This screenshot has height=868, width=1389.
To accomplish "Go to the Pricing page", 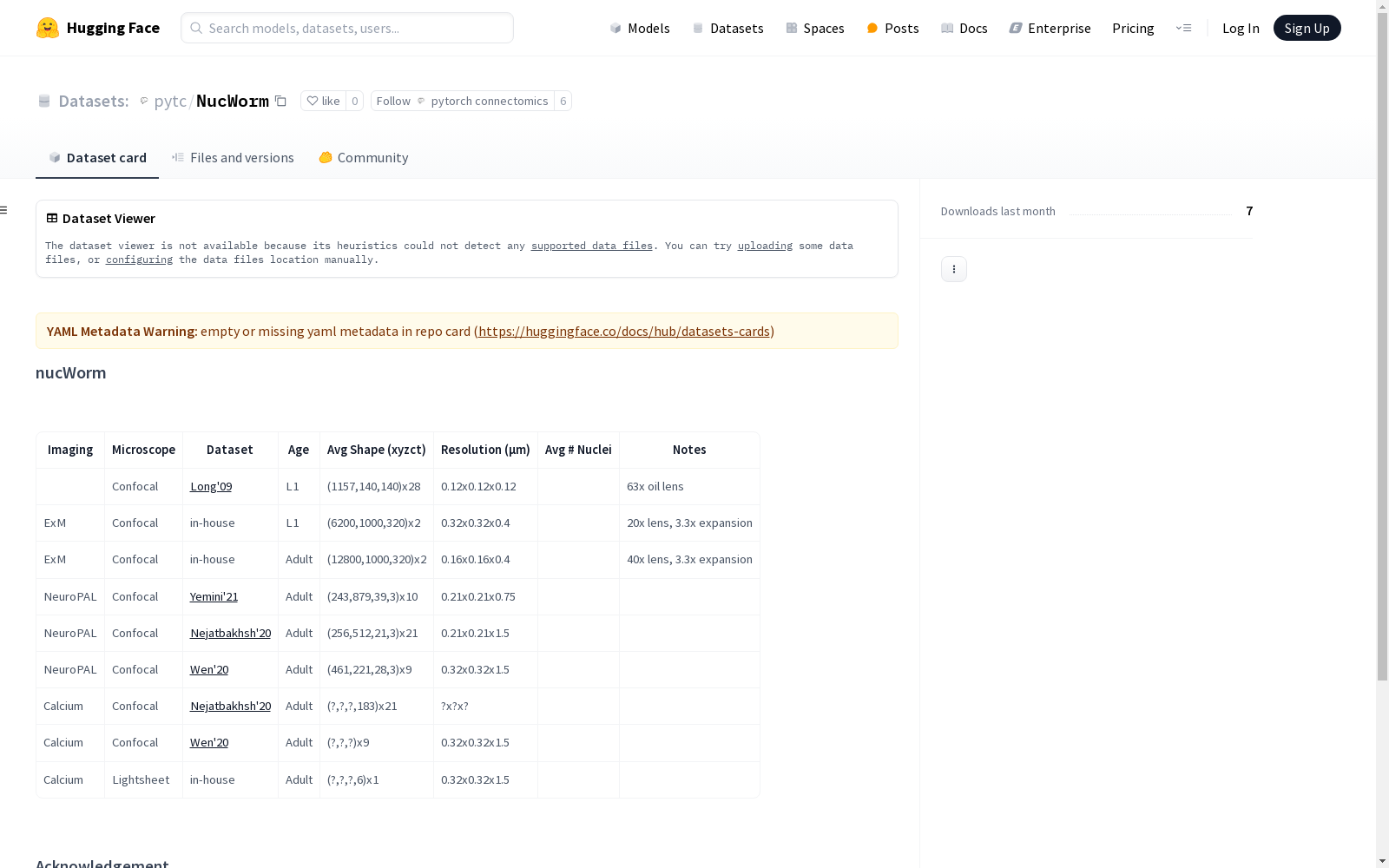I will click(x=1133, y=28).
